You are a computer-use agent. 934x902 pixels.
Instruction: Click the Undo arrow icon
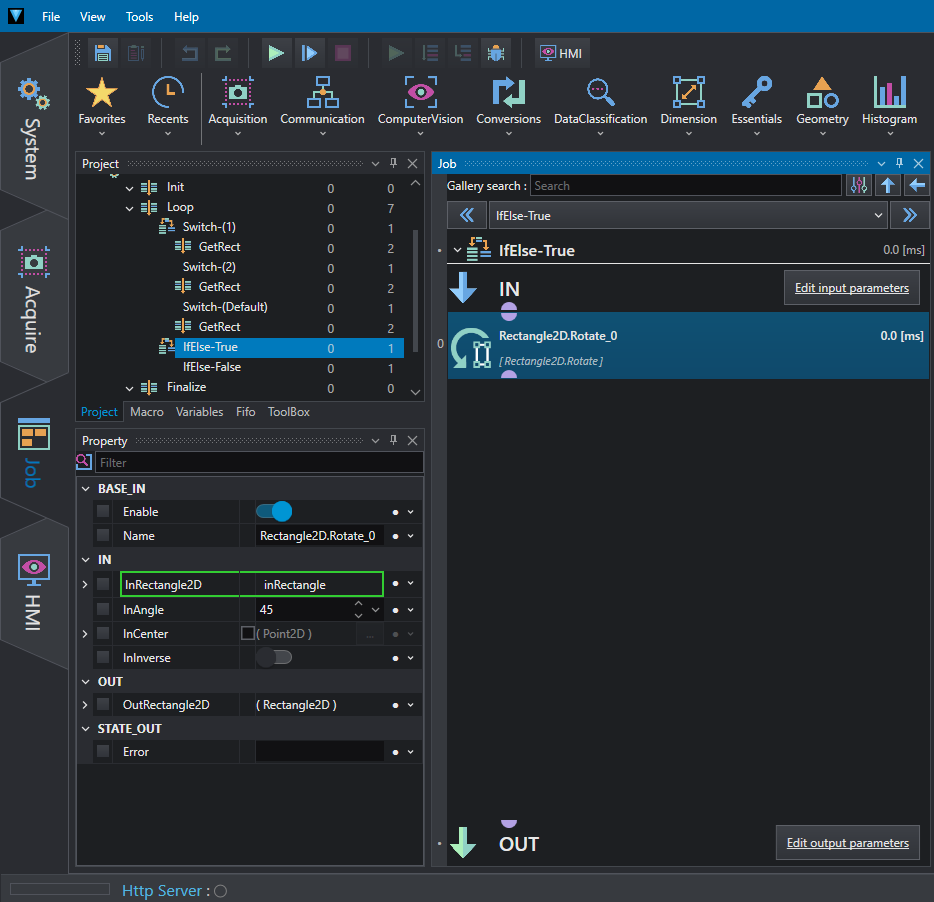click(190, 53)
